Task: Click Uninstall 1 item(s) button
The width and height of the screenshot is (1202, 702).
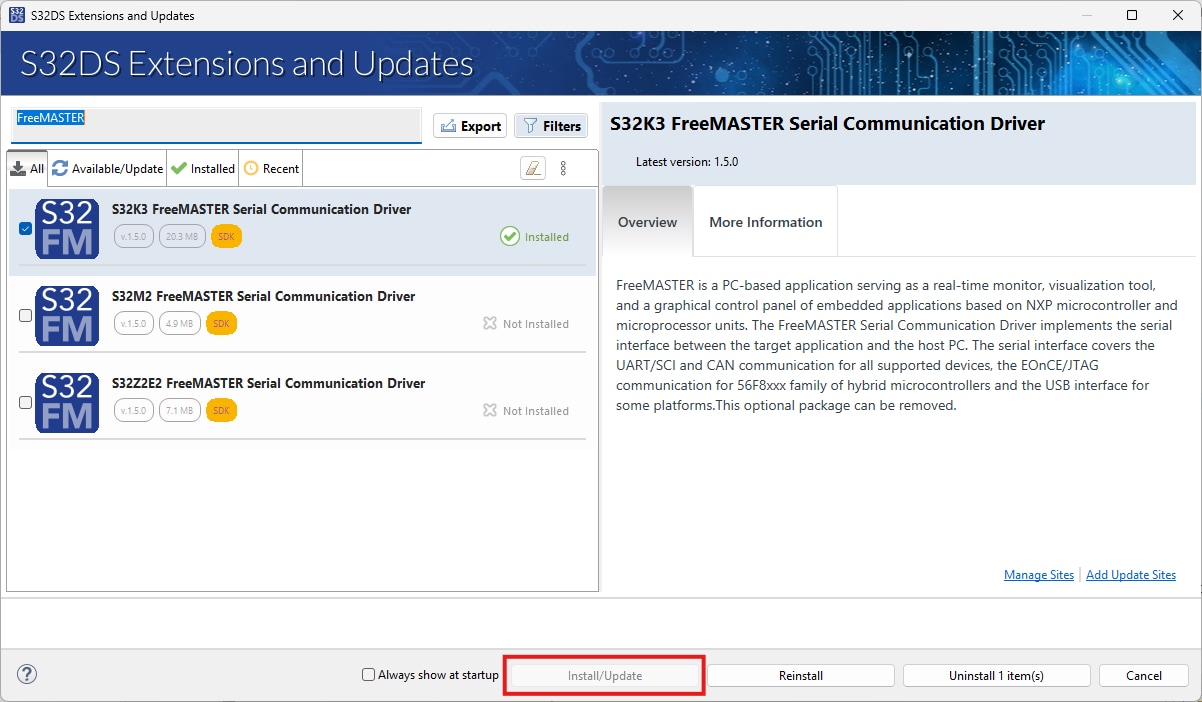Action: click(996, 676)
